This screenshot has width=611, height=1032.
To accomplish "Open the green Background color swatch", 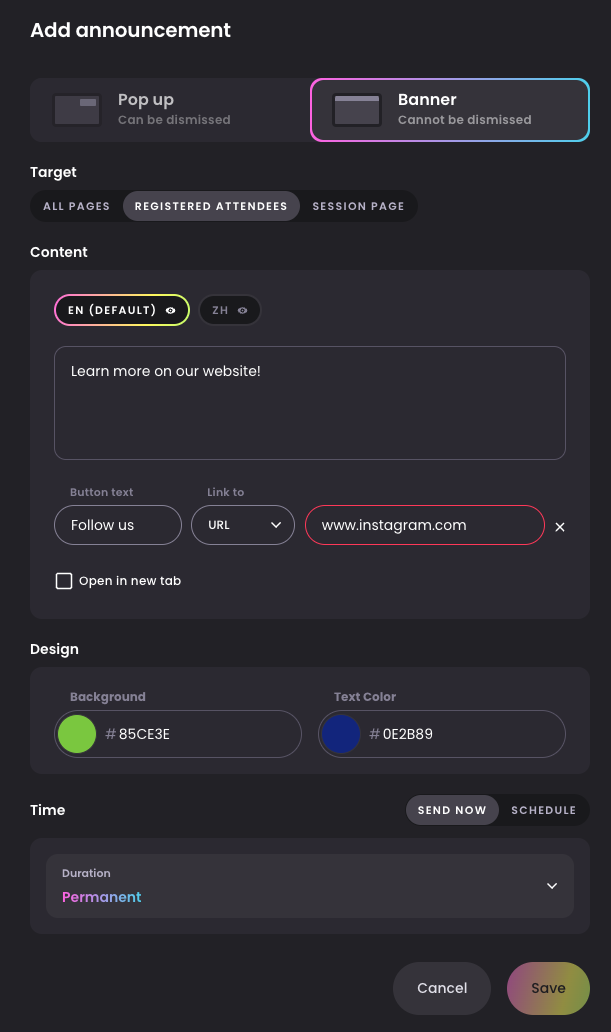I will [x=77, y=734].
